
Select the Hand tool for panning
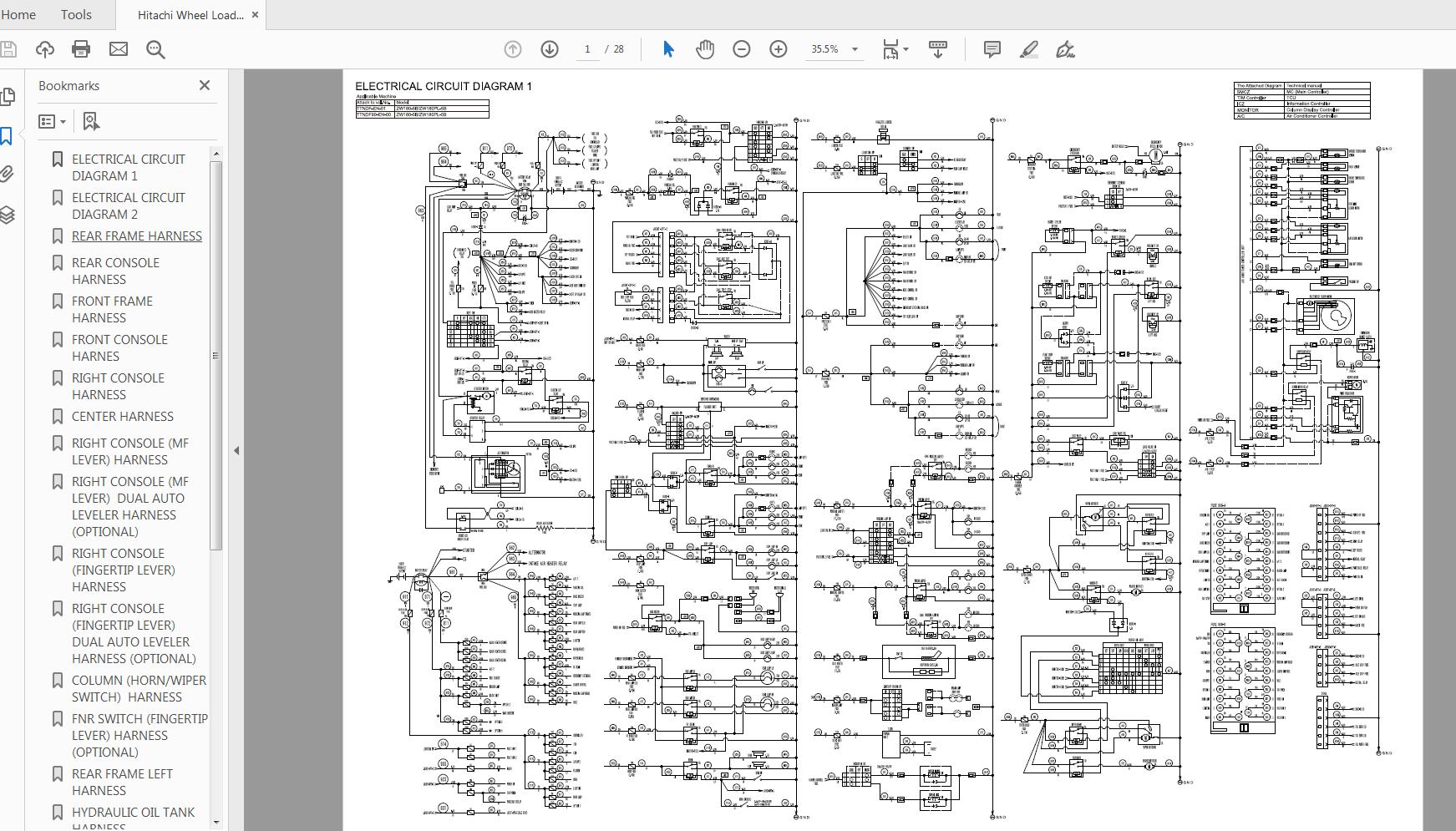(704, 49)
